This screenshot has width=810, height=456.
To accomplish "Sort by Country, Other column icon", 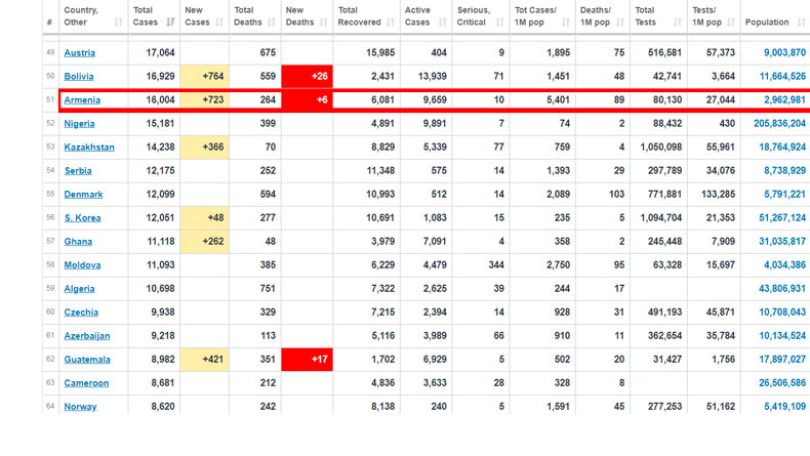I will coord(118,22).
